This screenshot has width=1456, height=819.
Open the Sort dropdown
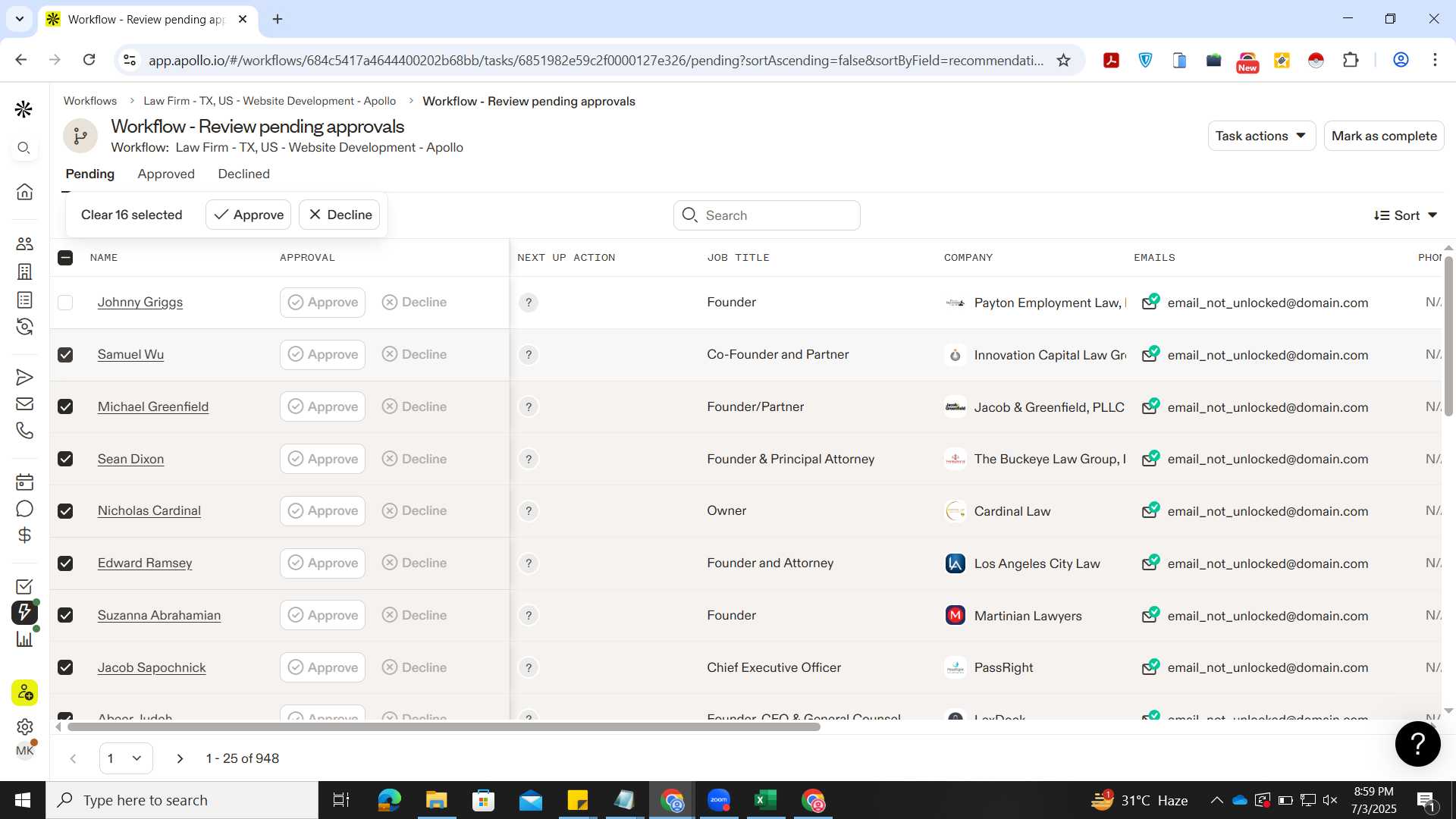coord(1406,215)
